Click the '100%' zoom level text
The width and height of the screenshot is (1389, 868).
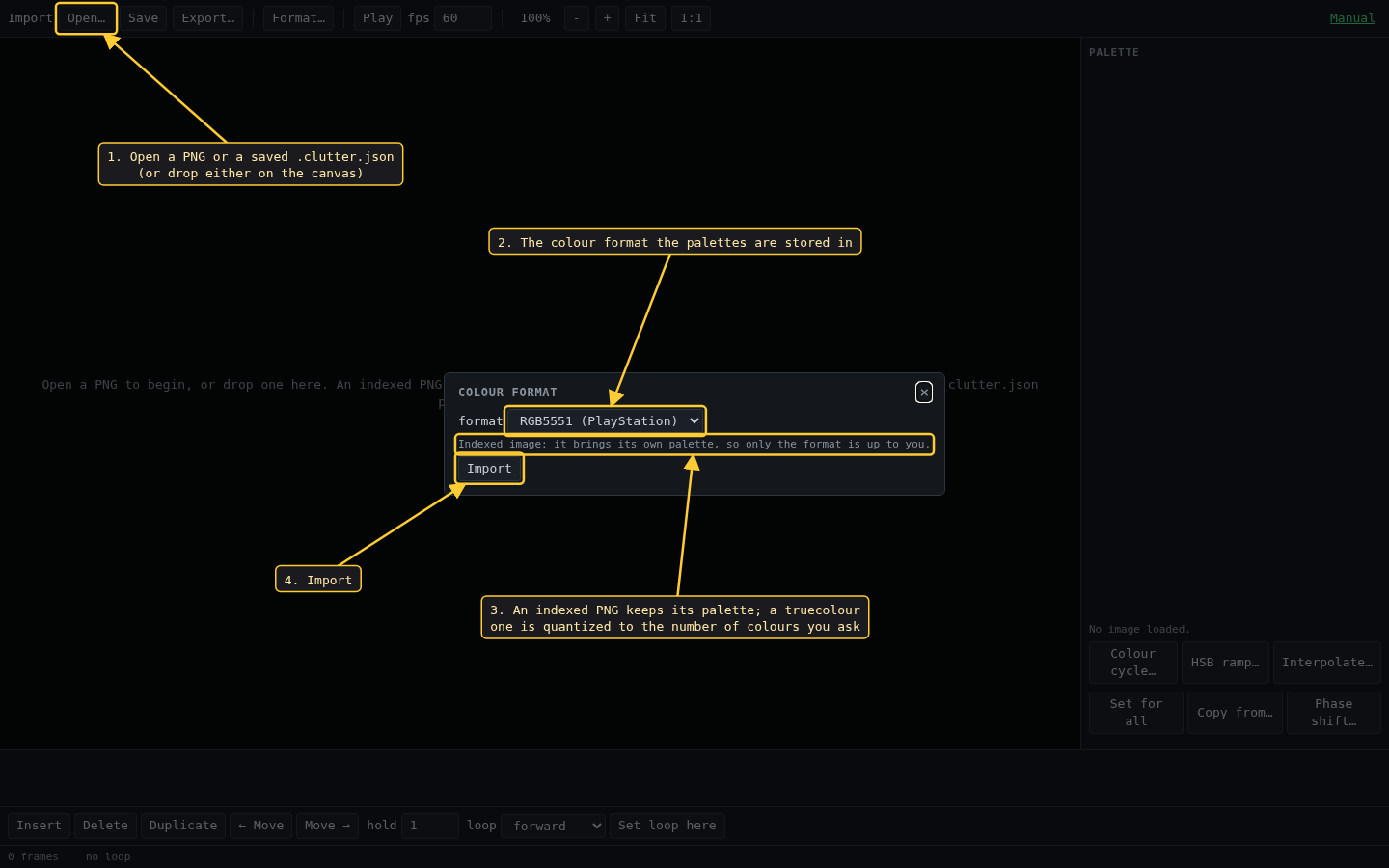pyautogui.click(x=535, y=18)
